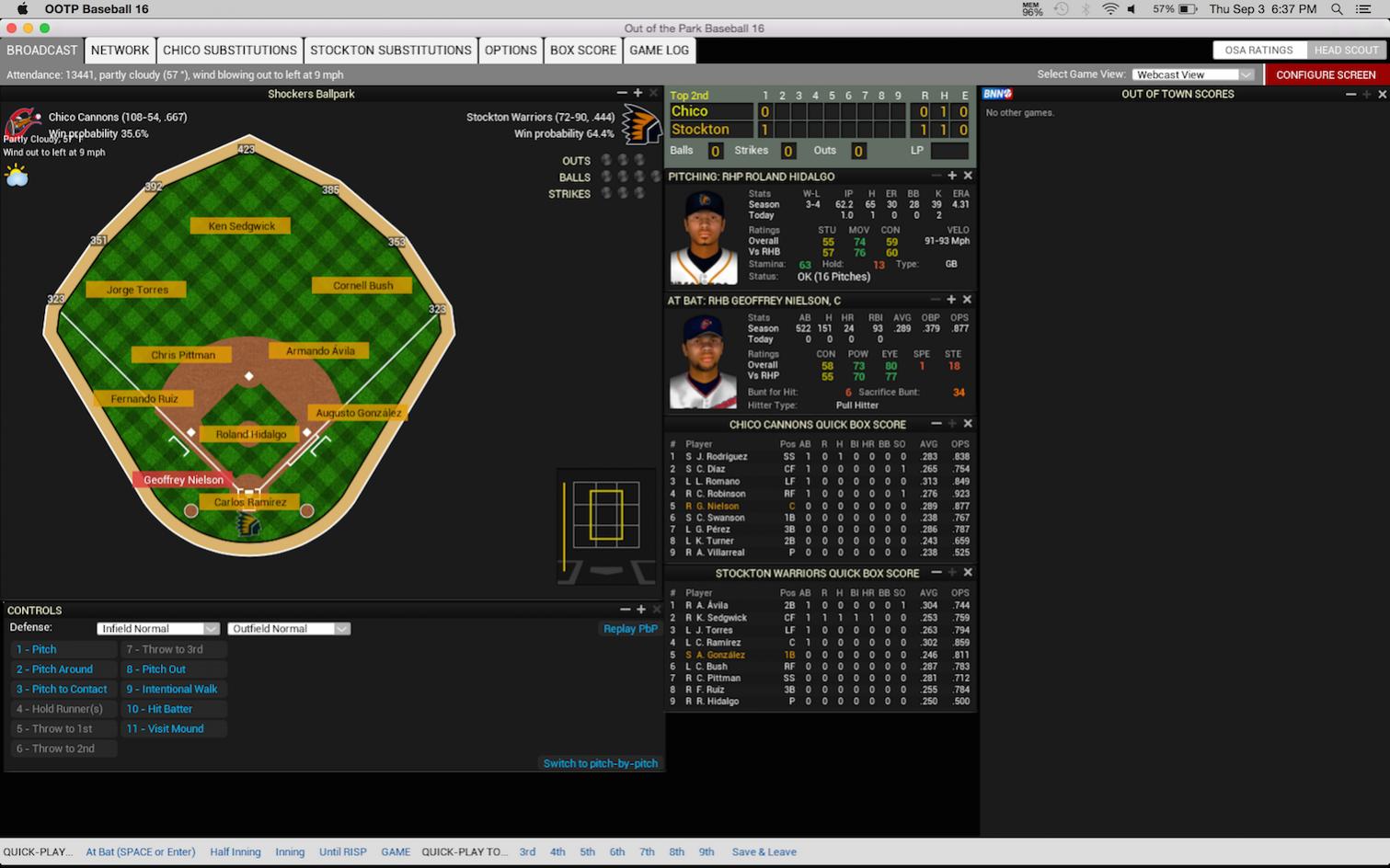Select Geoffrey Nielson's red label on the field

(x=183, y=480)
